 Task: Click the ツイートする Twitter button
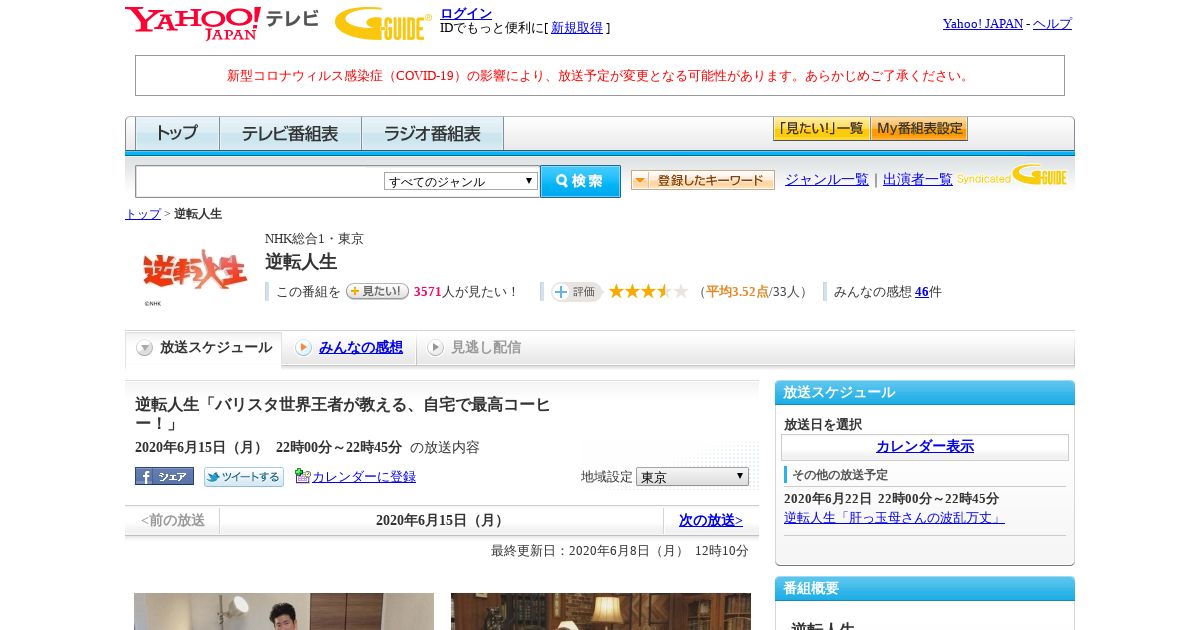[x=243, y=477]
